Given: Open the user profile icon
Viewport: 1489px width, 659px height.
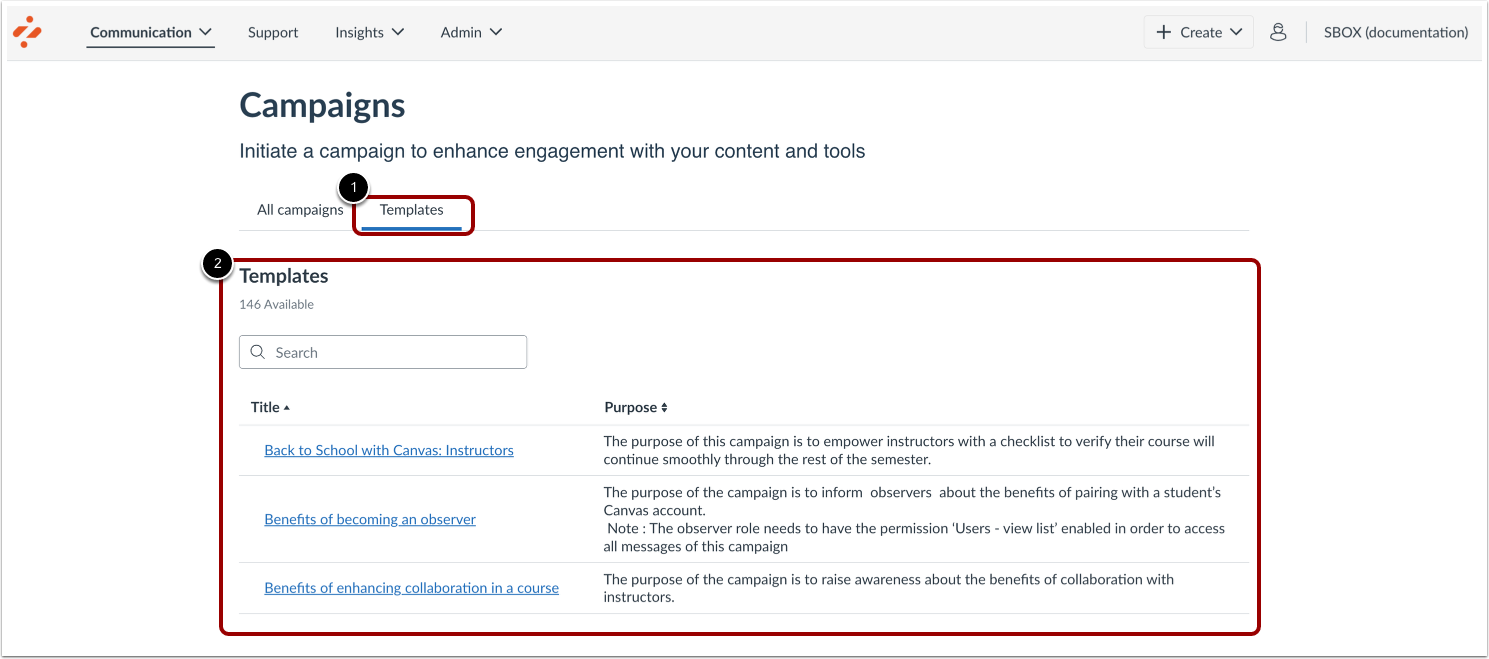Looking at the screenshot, I should (x=1278, y=32).
